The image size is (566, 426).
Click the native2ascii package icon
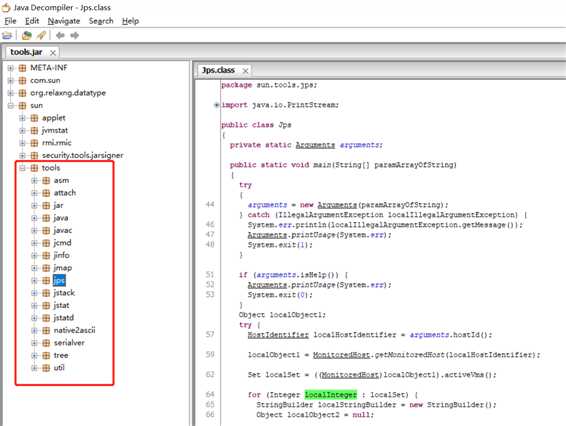click(x=46, y=330)
